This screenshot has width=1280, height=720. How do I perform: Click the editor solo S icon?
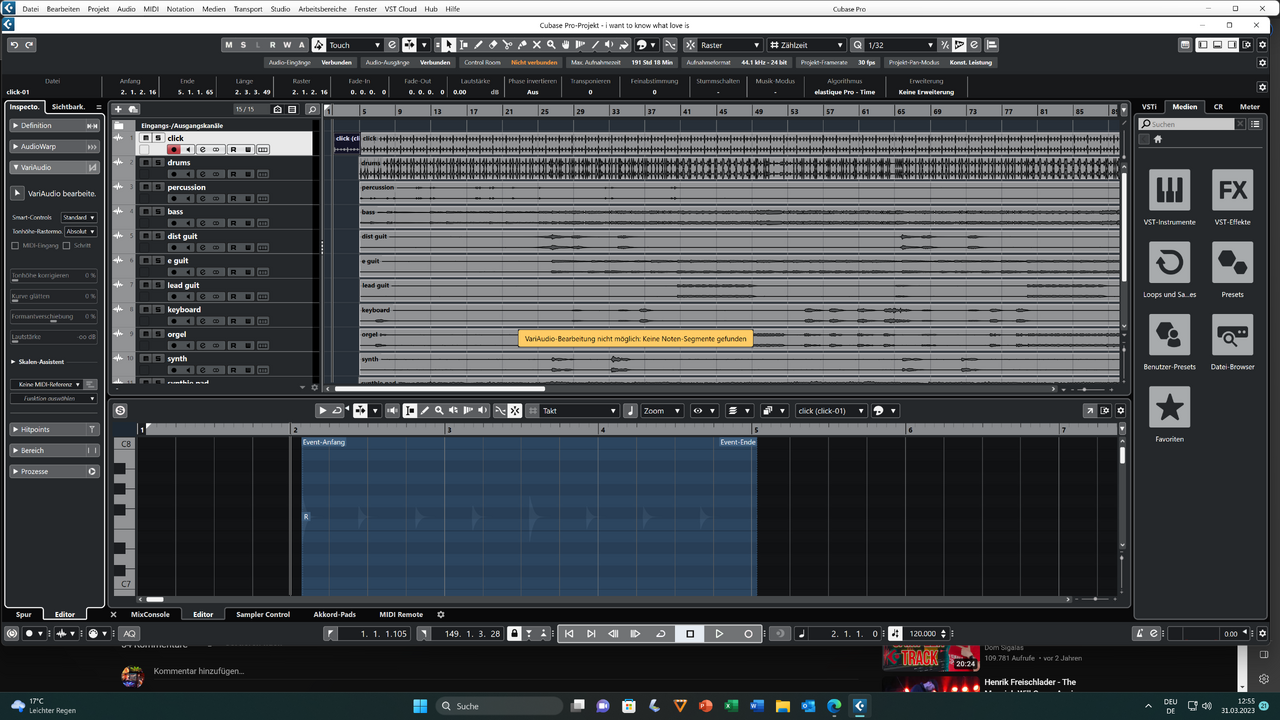click(120, 411)
